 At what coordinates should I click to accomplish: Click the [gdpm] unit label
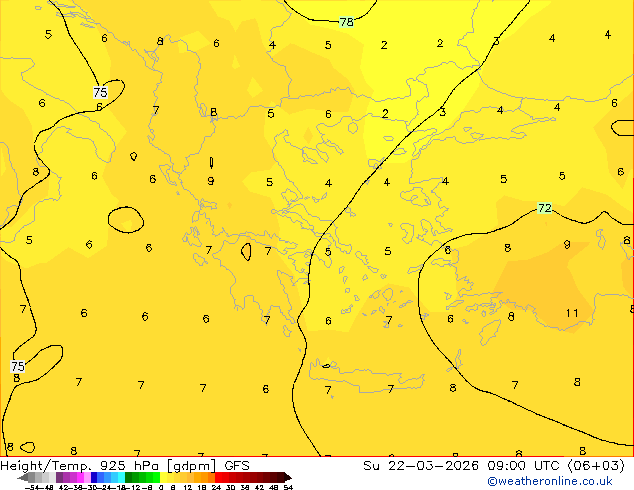point(190,466)
